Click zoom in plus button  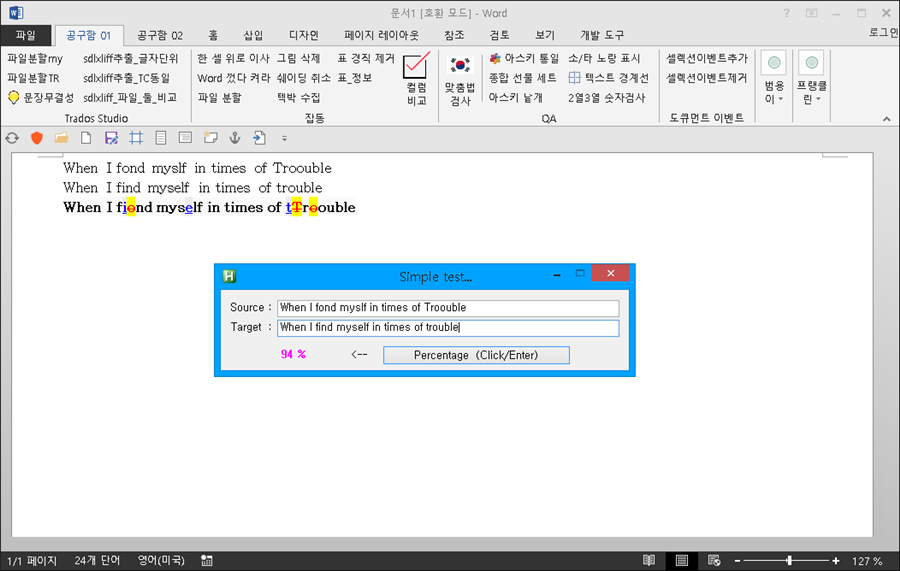tap(836, 561)
